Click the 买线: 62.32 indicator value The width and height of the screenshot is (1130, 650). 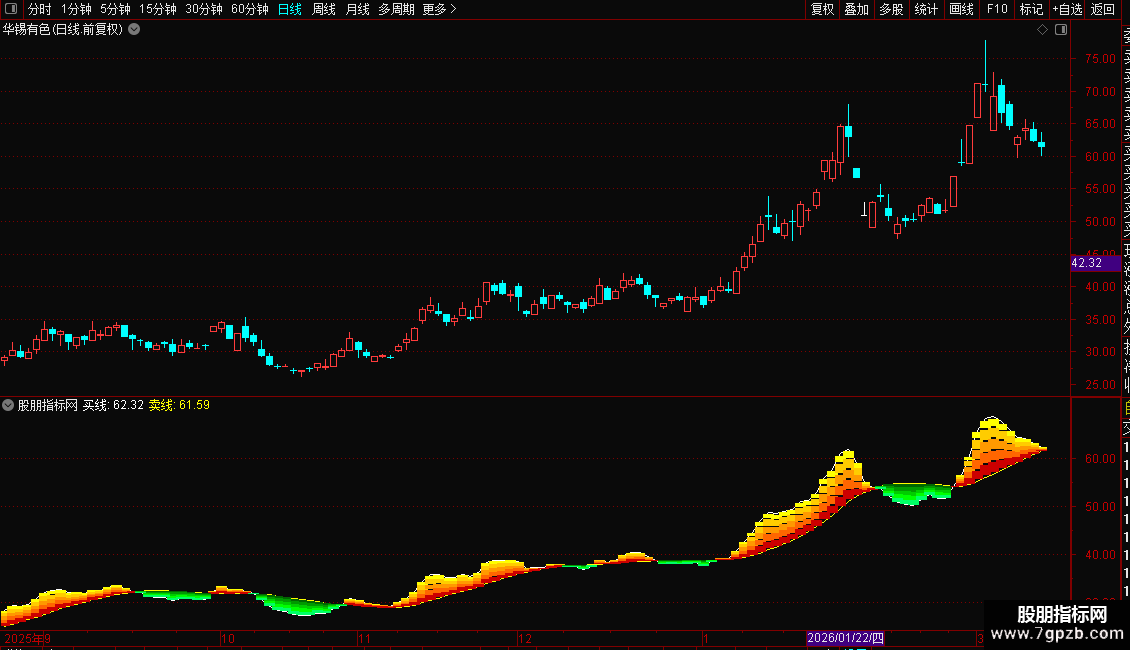113,405
